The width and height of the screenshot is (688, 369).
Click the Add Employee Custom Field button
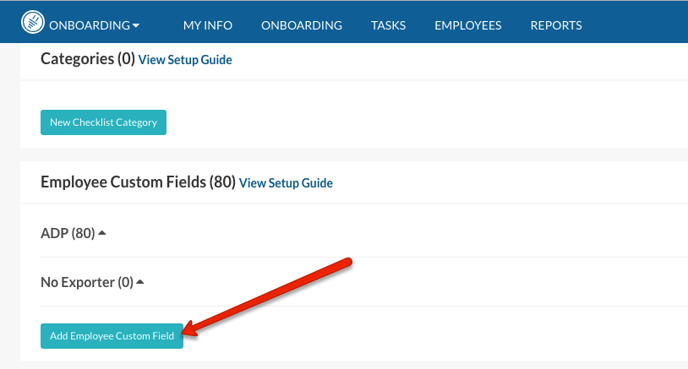pyautogui.click(x=112, y=336)
